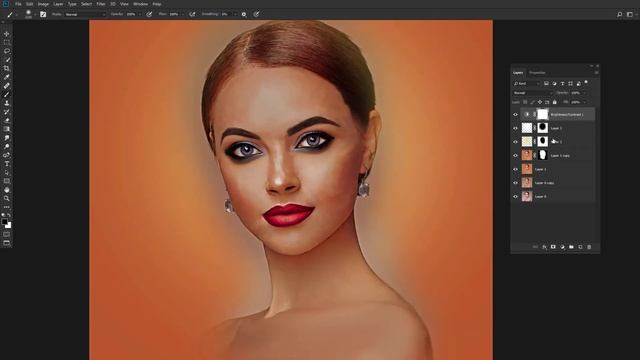
Task: Toggle pressure for opacity button
Action: [x=149, y=14]
